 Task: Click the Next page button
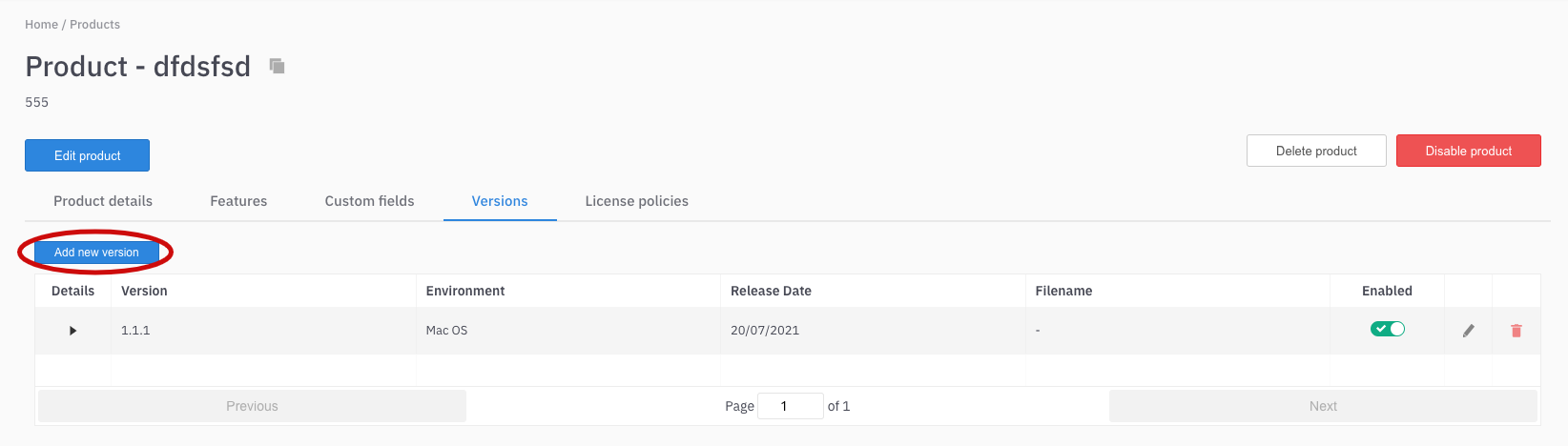coord(1322,406)
